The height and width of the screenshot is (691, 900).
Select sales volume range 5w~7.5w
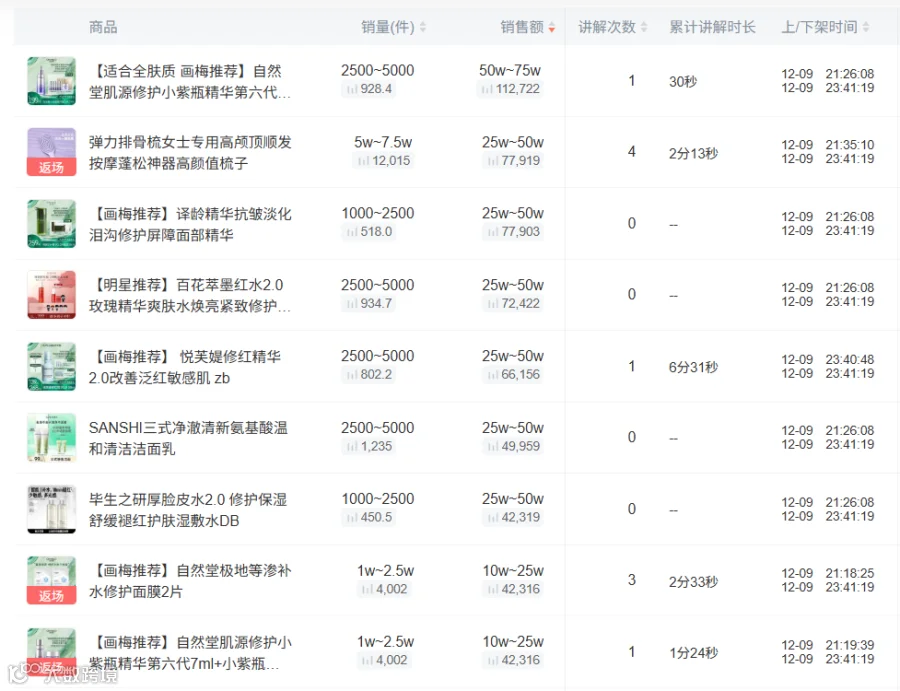383,142
